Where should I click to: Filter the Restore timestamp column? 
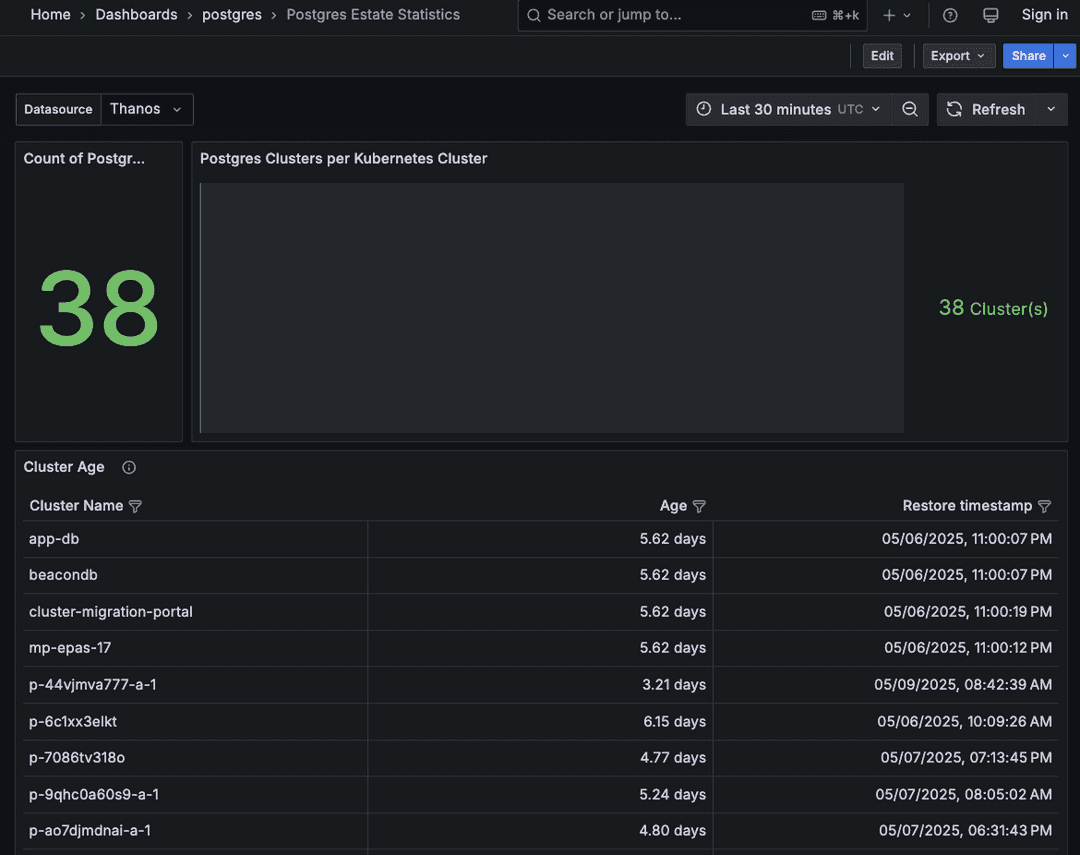point(1044,506)
